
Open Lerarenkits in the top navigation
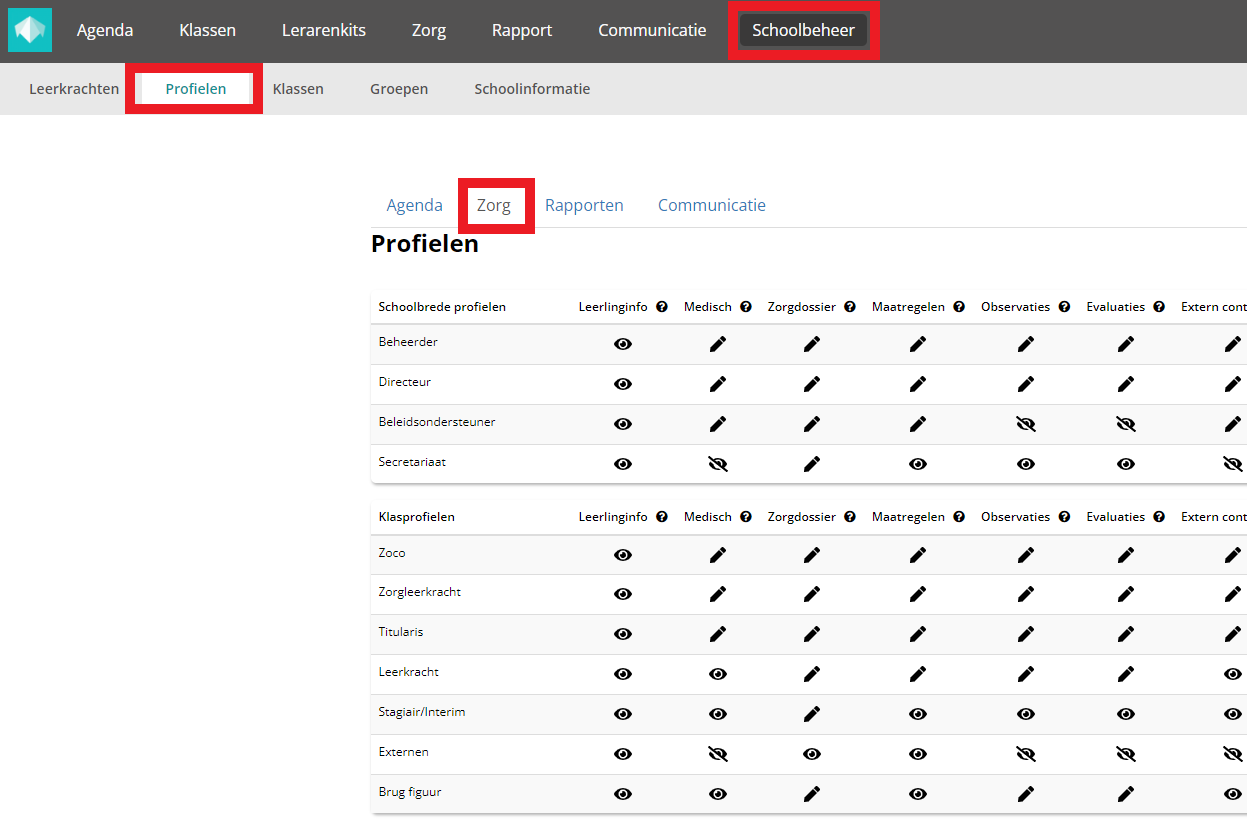click(324, 30)
